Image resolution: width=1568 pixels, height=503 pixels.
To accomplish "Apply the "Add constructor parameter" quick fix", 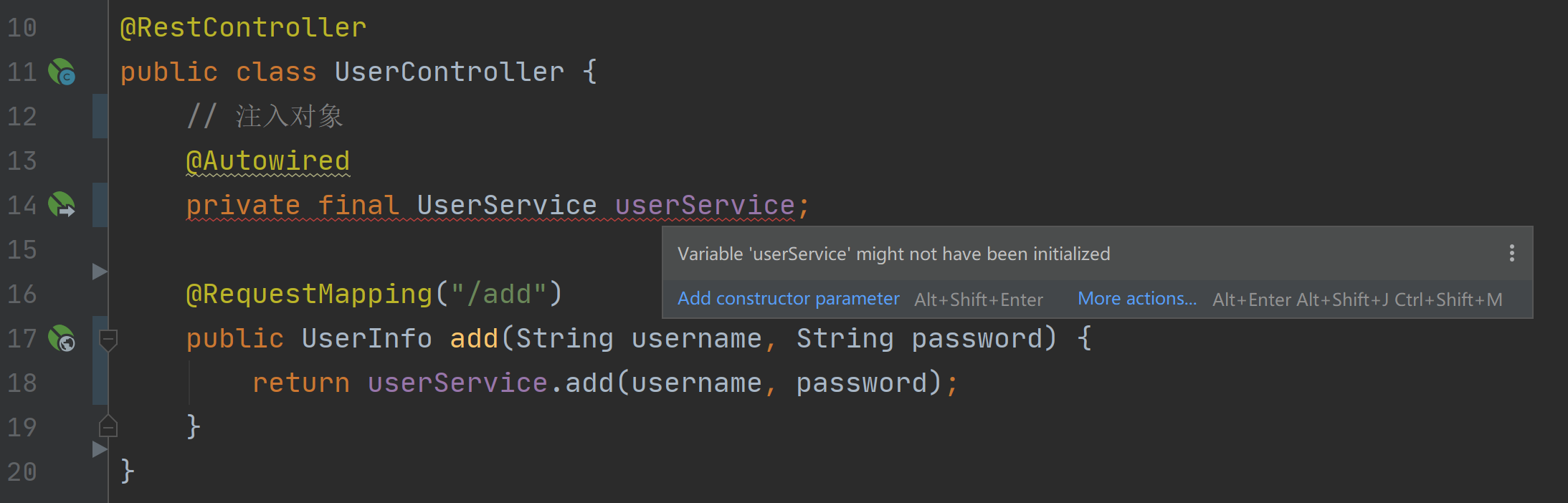I will click(788, 299).
